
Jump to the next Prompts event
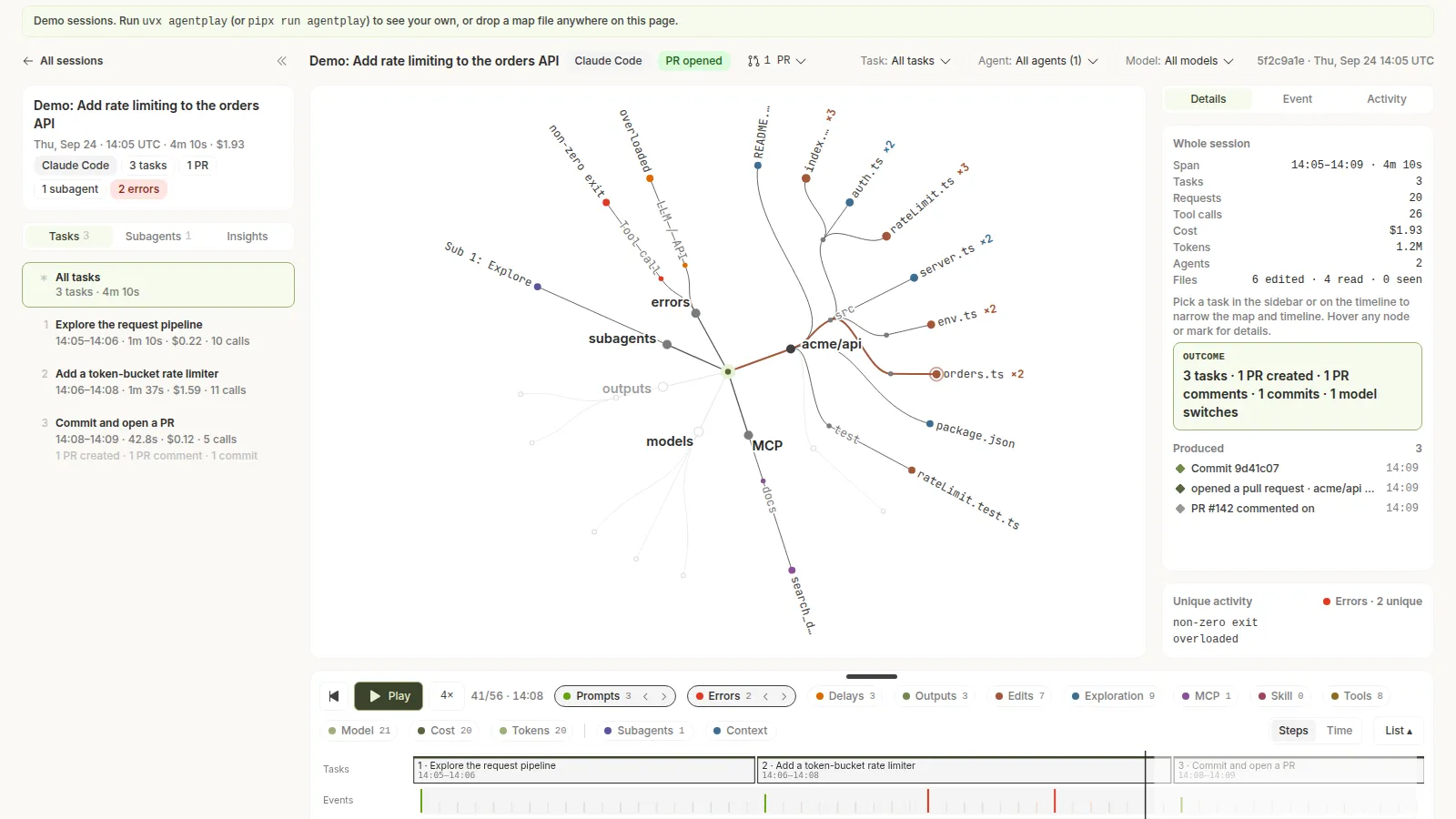664,696
